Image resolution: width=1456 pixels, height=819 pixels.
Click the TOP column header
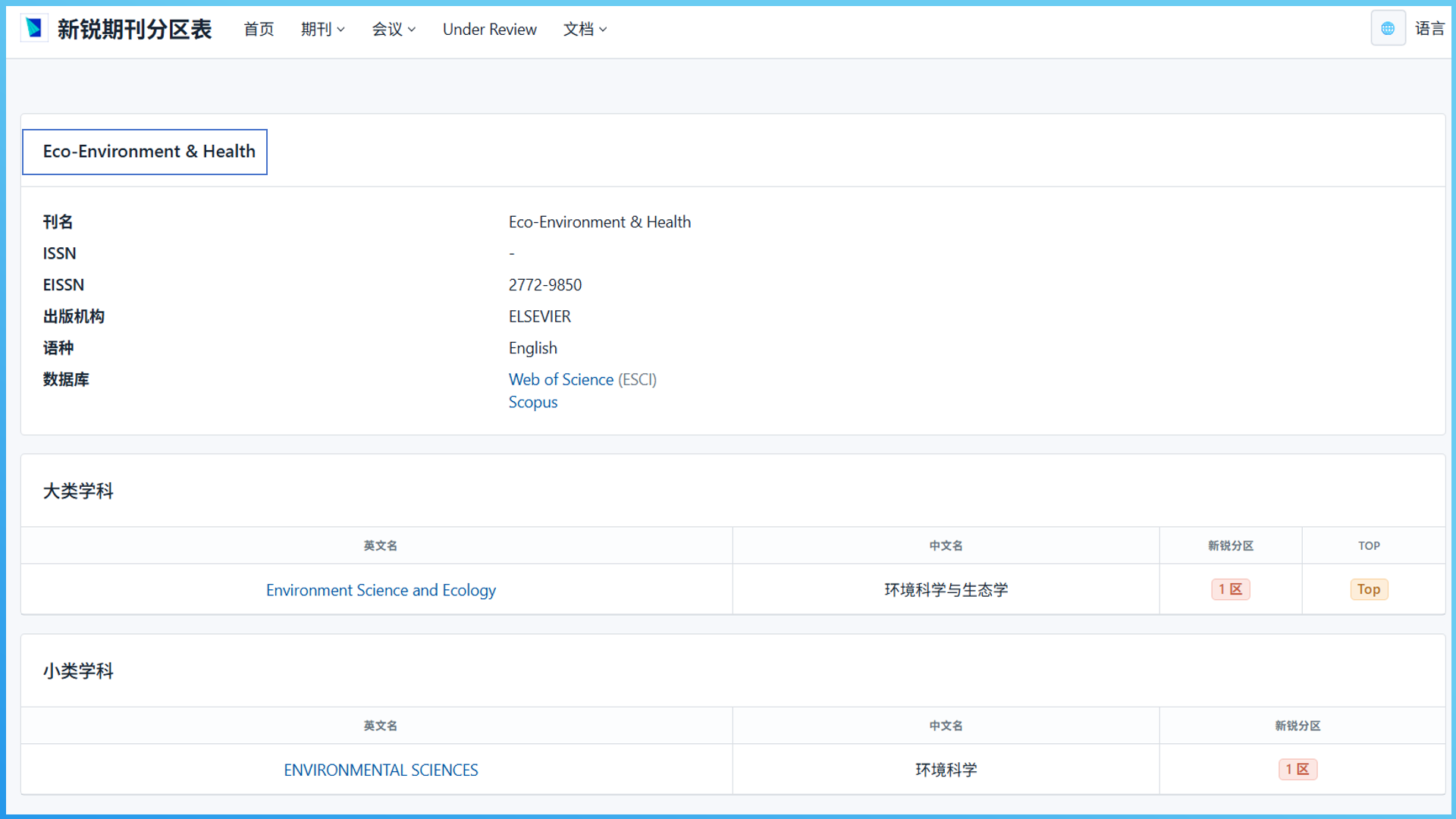point(1369,545)
